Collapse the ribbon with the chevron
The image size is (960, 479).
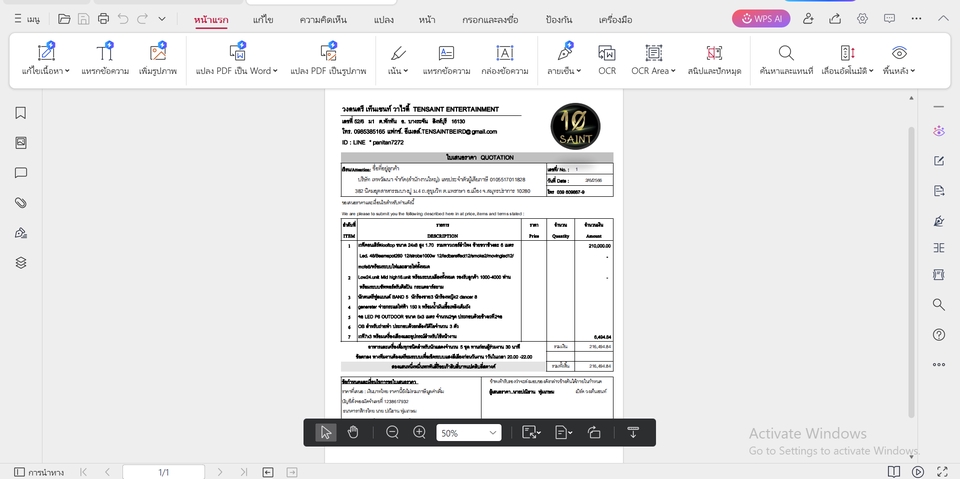(x=943, y=19)
